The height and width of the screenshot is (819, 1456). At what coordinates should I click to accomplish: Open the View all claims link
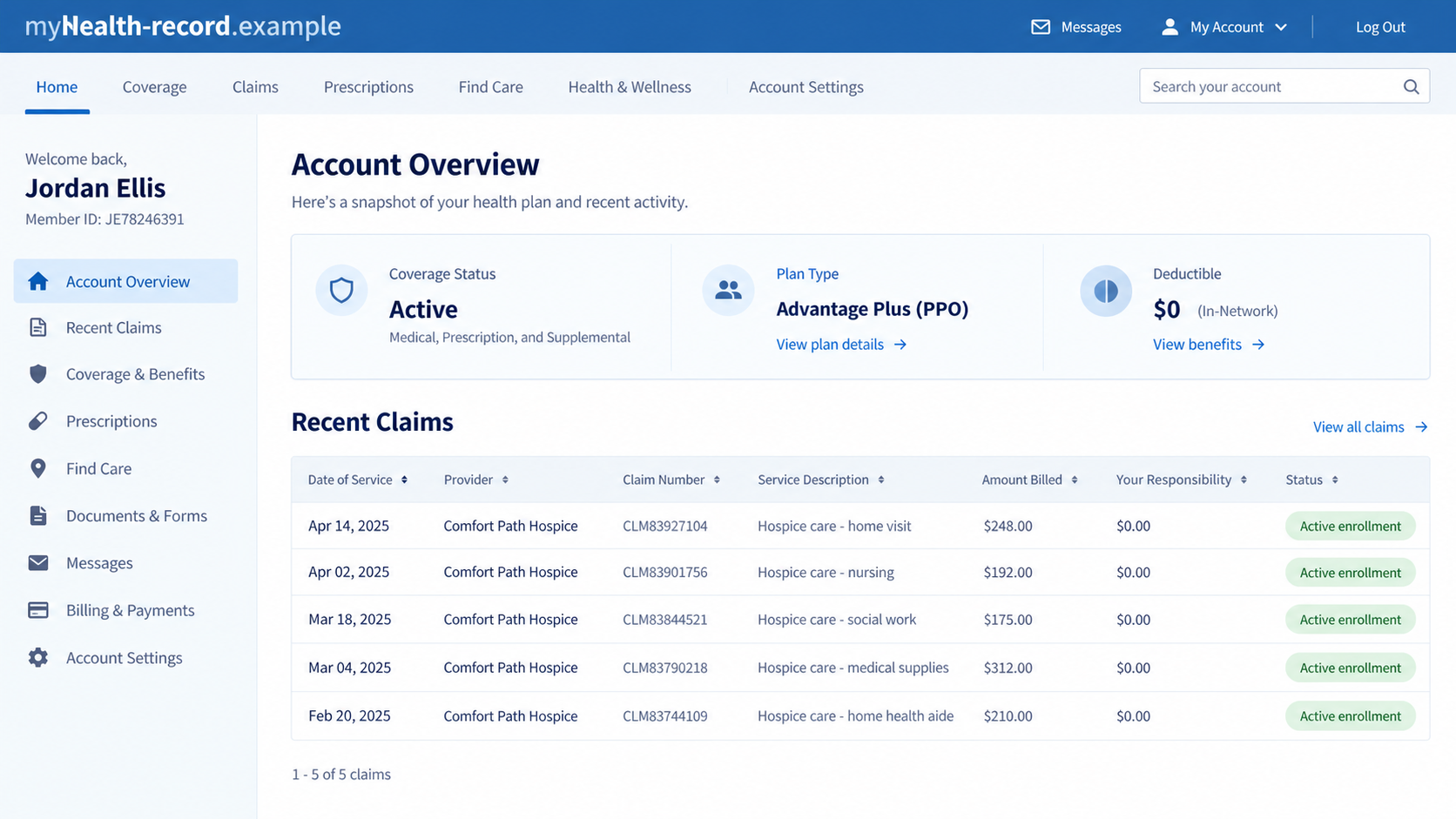[1358, 427]
